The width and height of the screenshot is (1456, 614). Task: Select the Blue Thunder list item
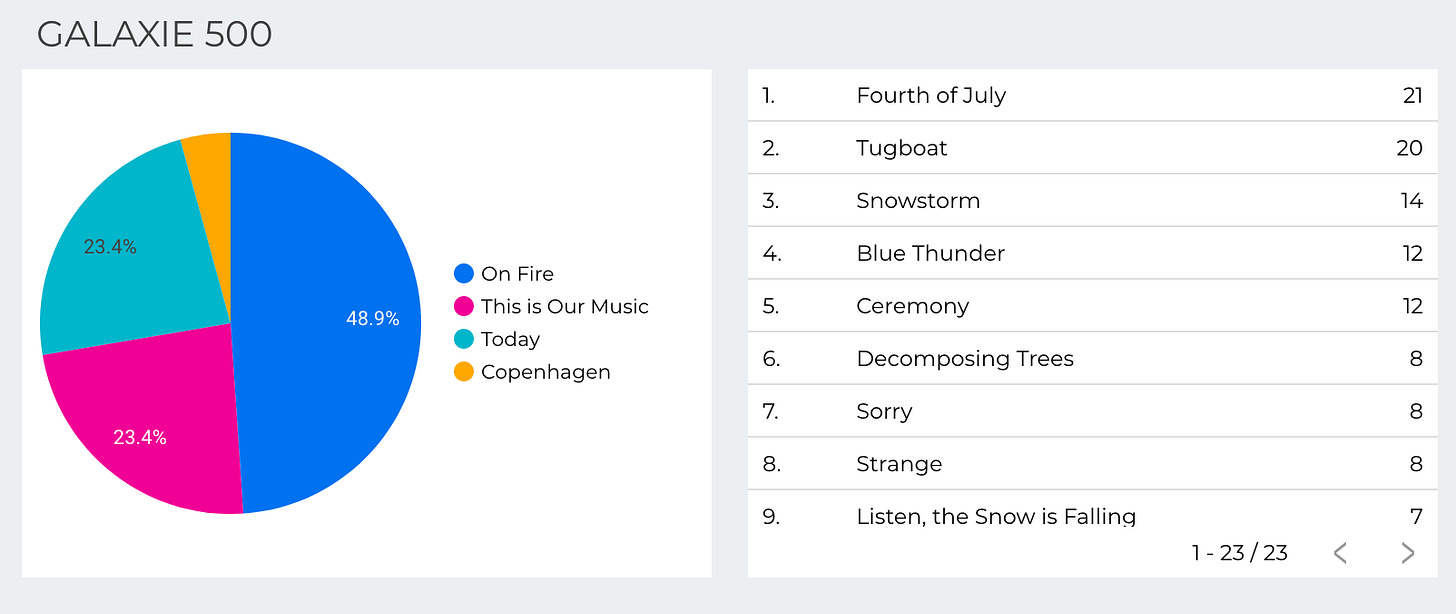[930, 253]
